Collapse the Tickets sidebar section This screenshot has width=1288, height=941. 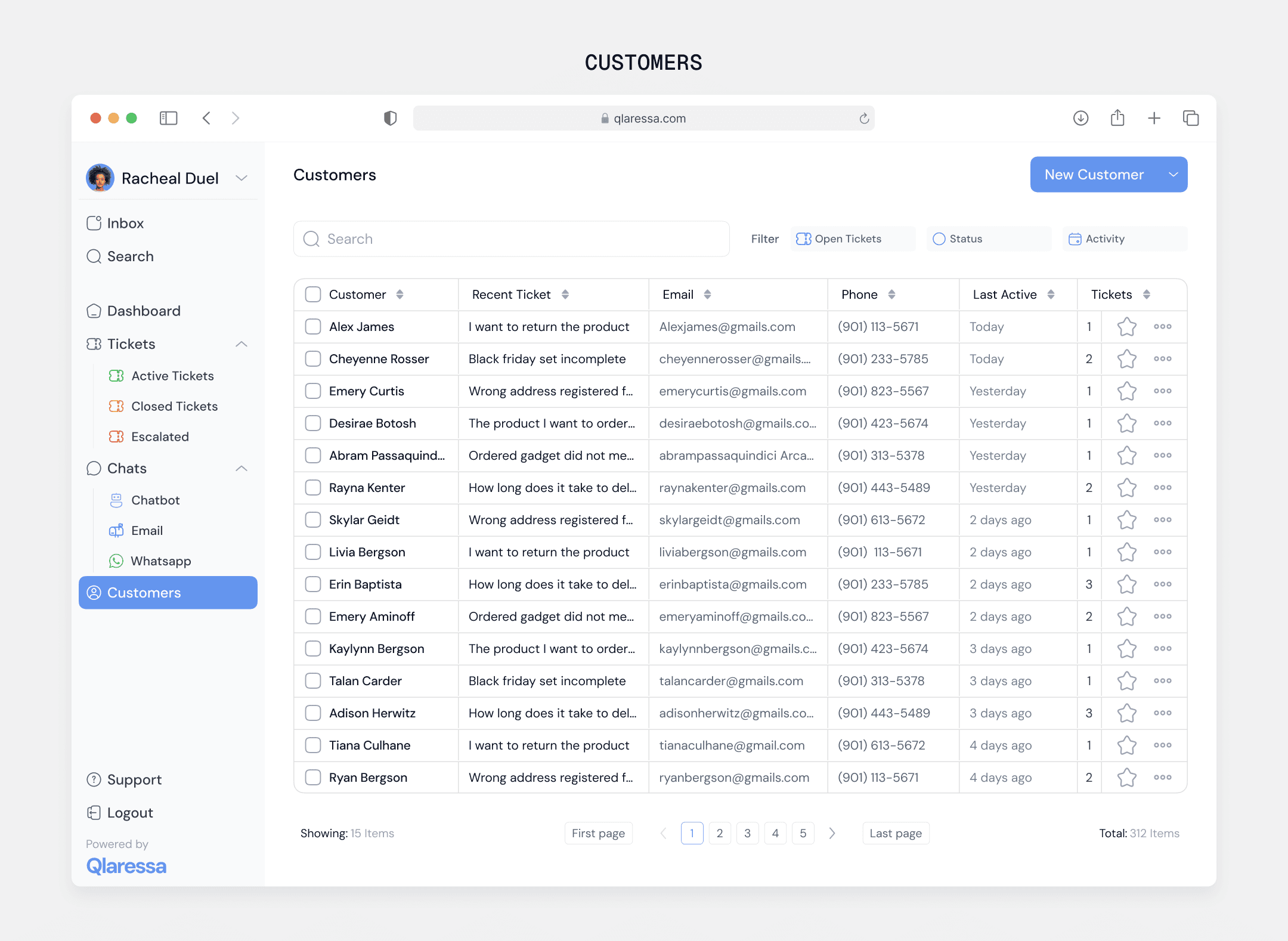pos(241,344)
